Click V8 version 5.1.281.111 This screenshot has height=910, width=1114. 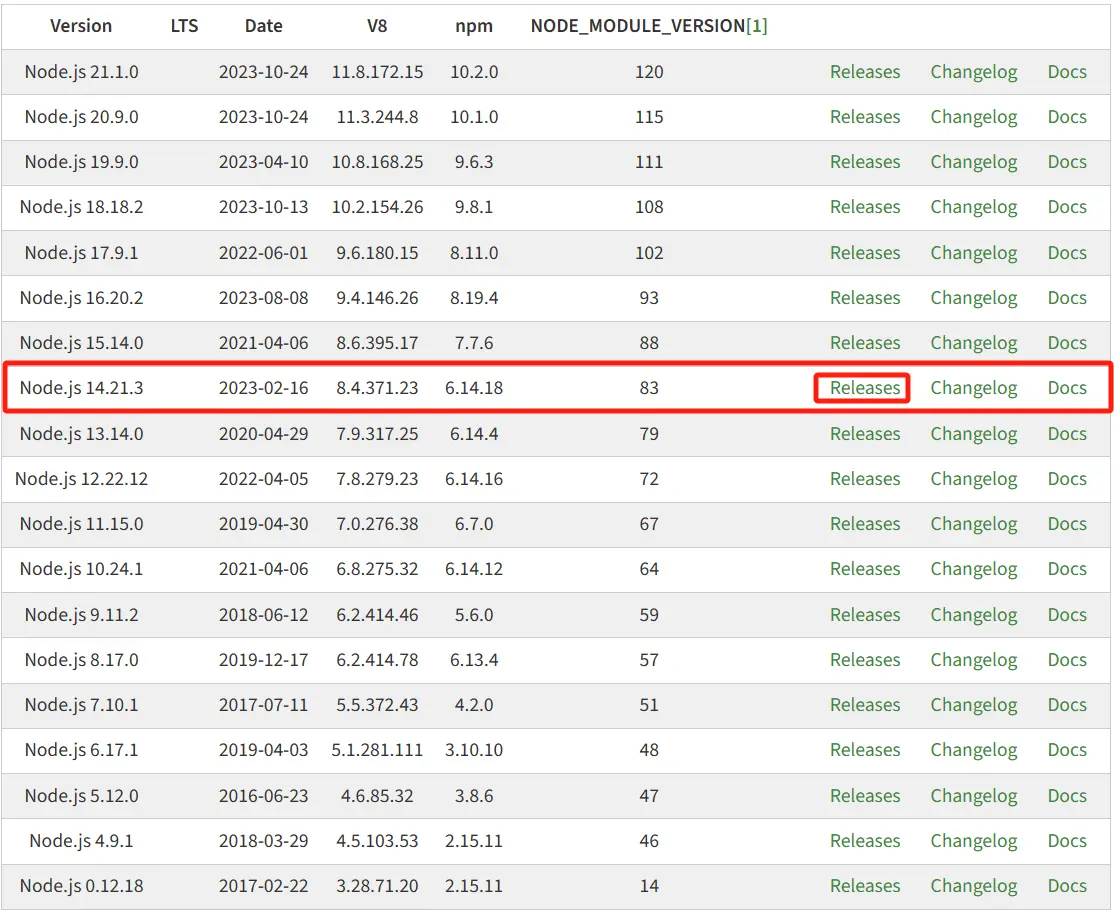377,750
